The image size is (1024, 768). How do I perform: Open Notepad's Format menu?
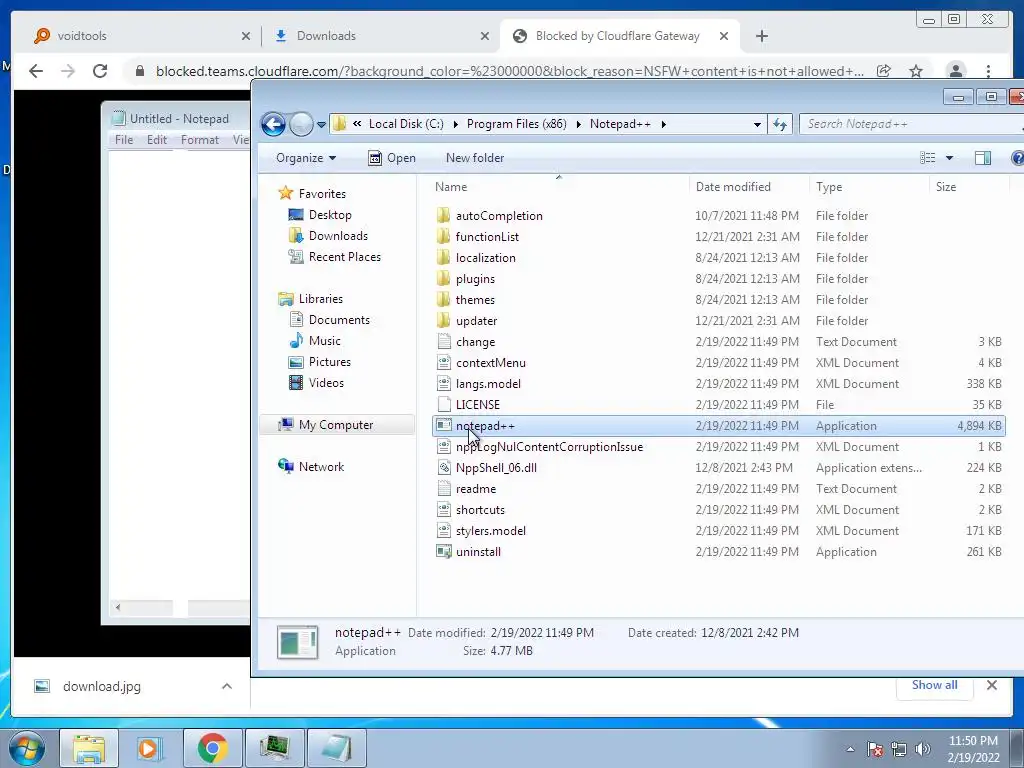pos(200,140)
